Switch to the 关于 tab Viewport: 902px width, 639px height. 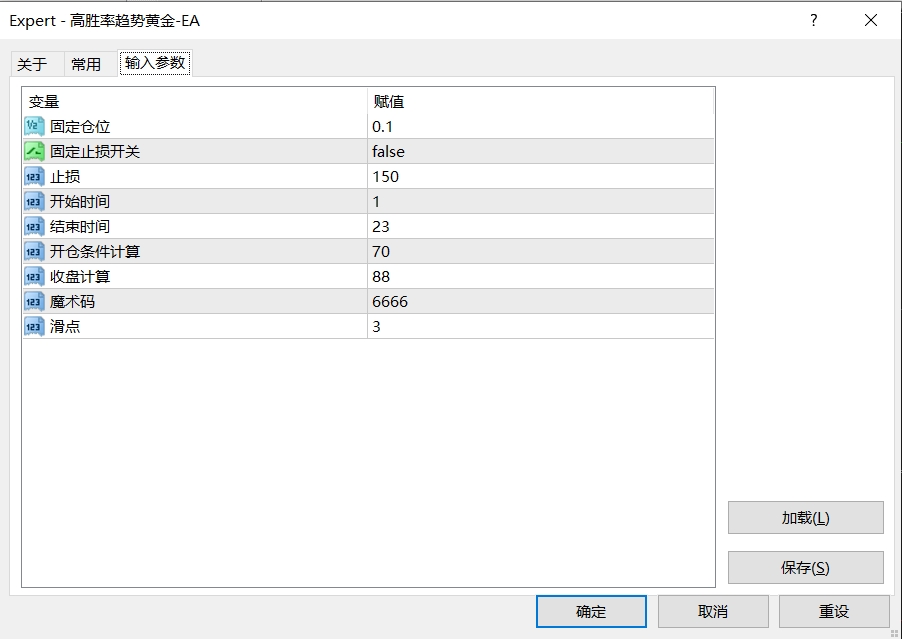[32, 64]
